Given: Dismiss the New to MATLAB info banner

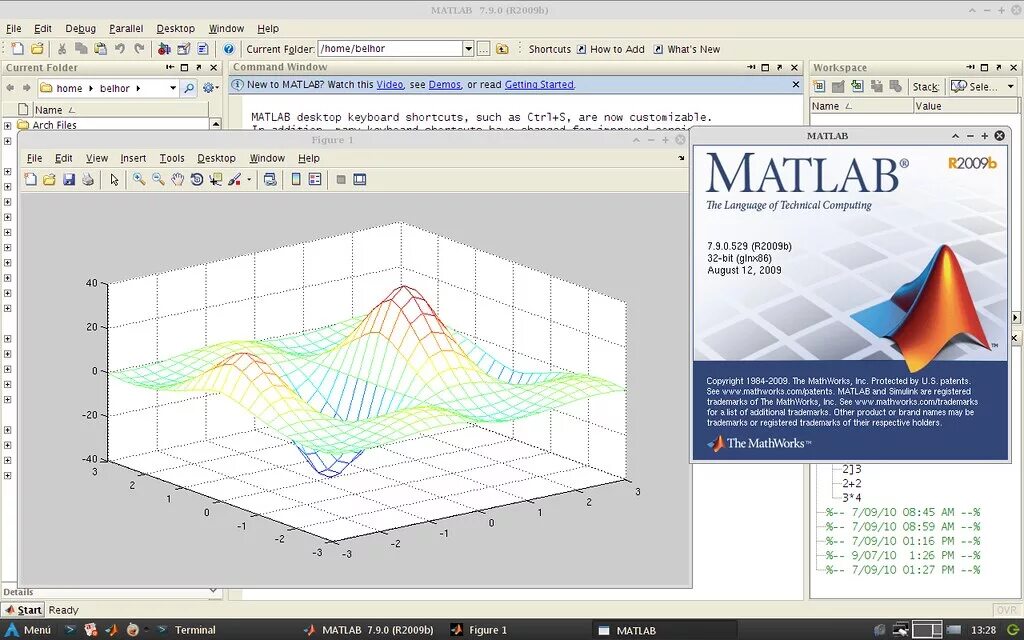Looking at the screenshot, I should pos(795,84).
